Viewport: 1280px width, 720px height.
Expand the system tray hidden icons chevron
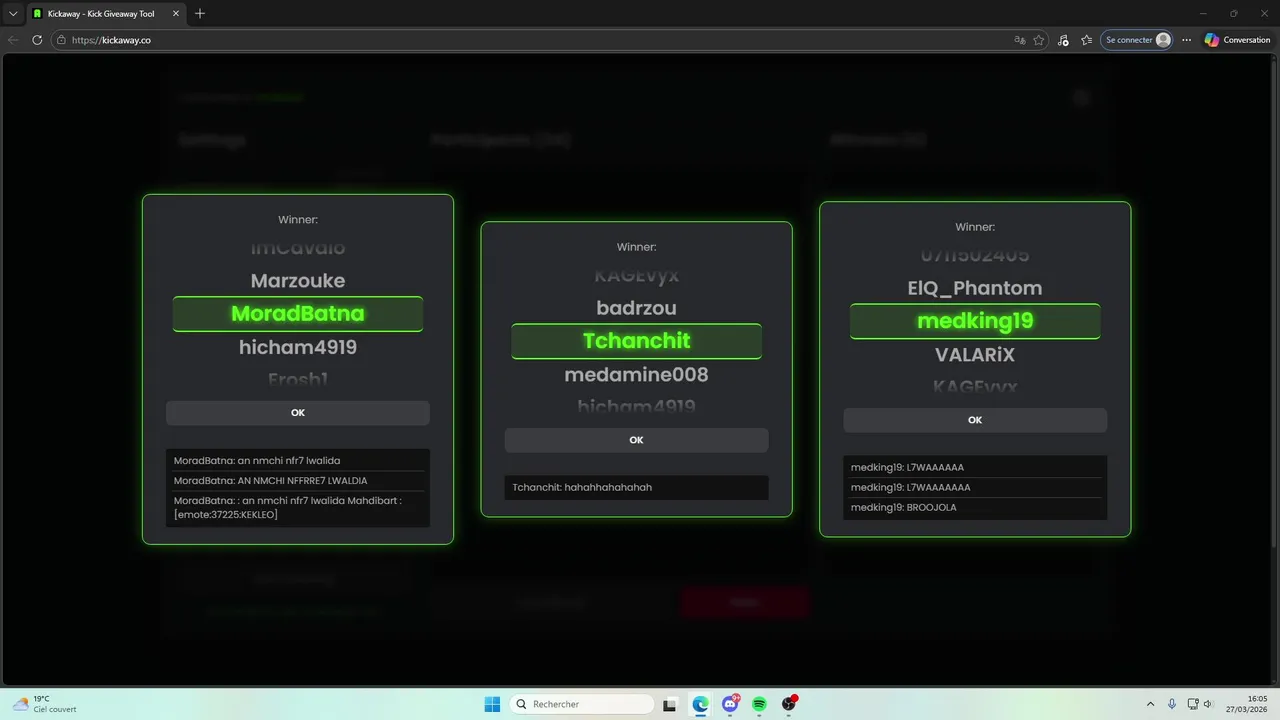[x=1150, y=704]
